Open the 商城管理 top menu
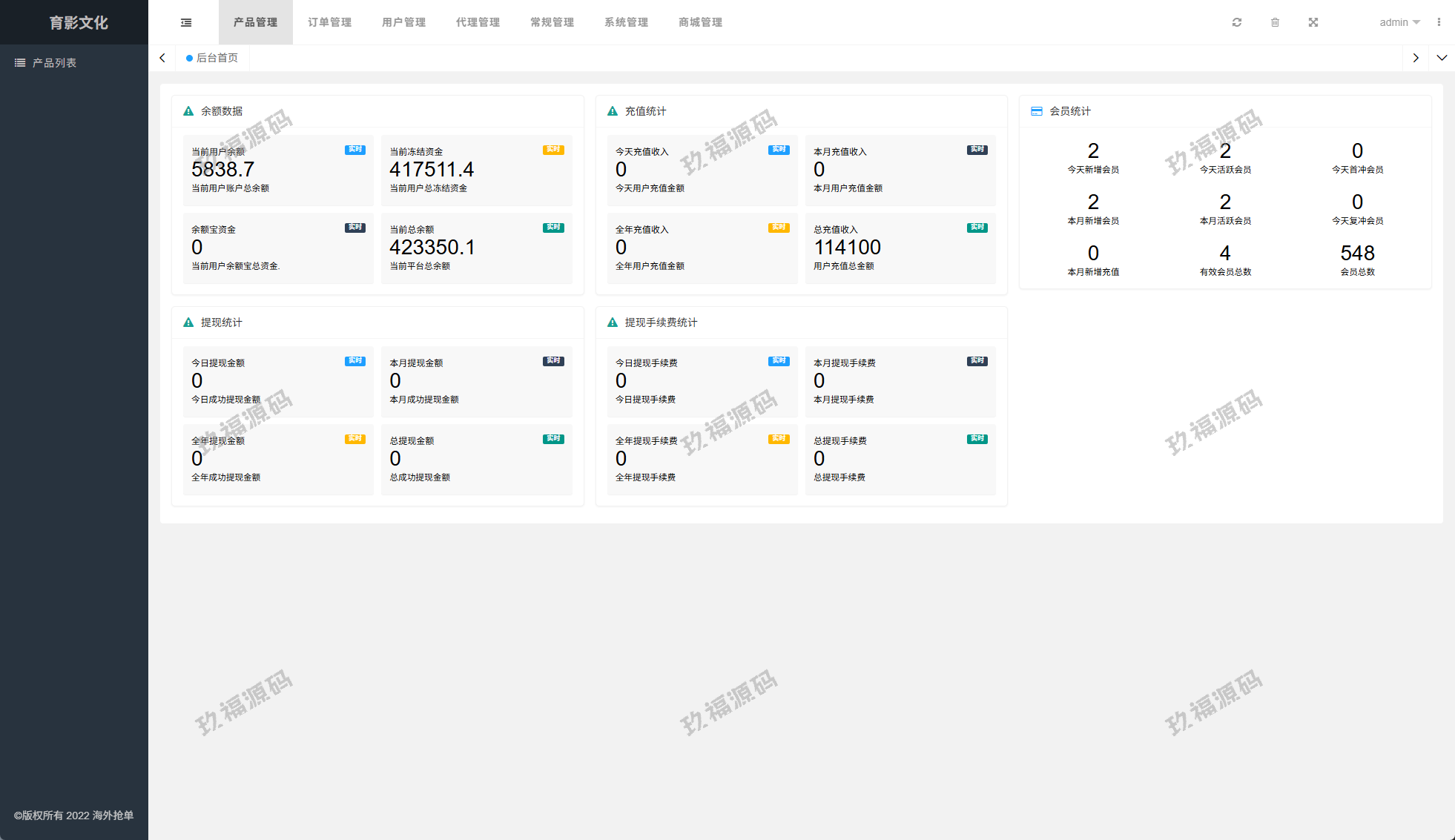Viewport: 1455px width, 840px height. click(701, 22)
